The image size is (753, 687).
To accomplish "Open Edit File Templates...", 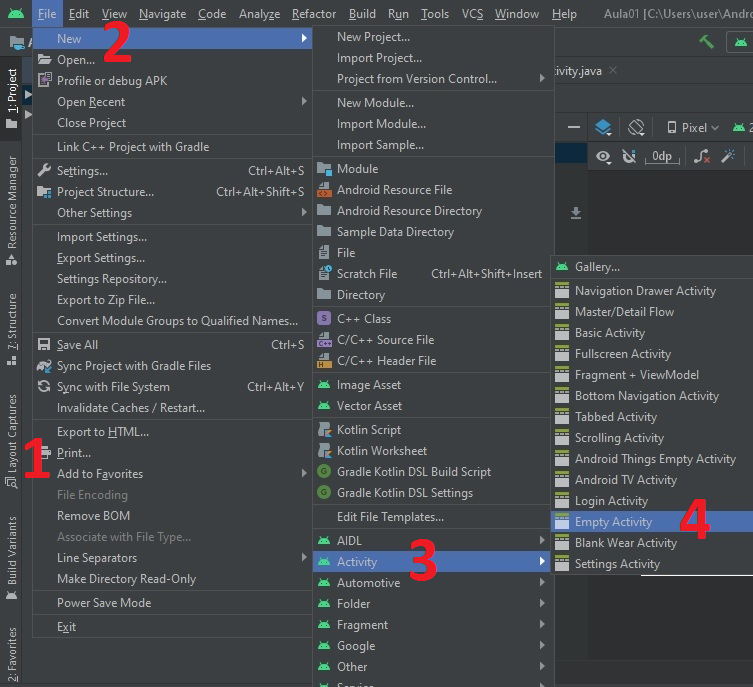I will pyautogui.click(x=432, y=517).
